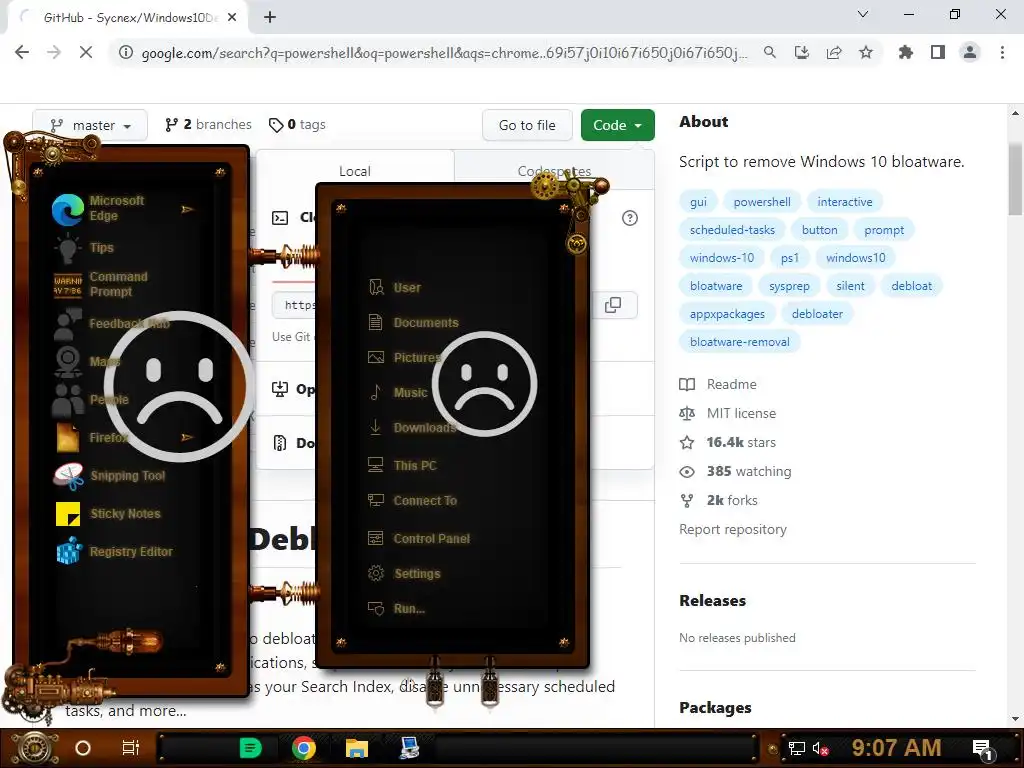View the 16.4k stars link
1024x768 pixels.
pyautogui.click(x=728, y=442)
